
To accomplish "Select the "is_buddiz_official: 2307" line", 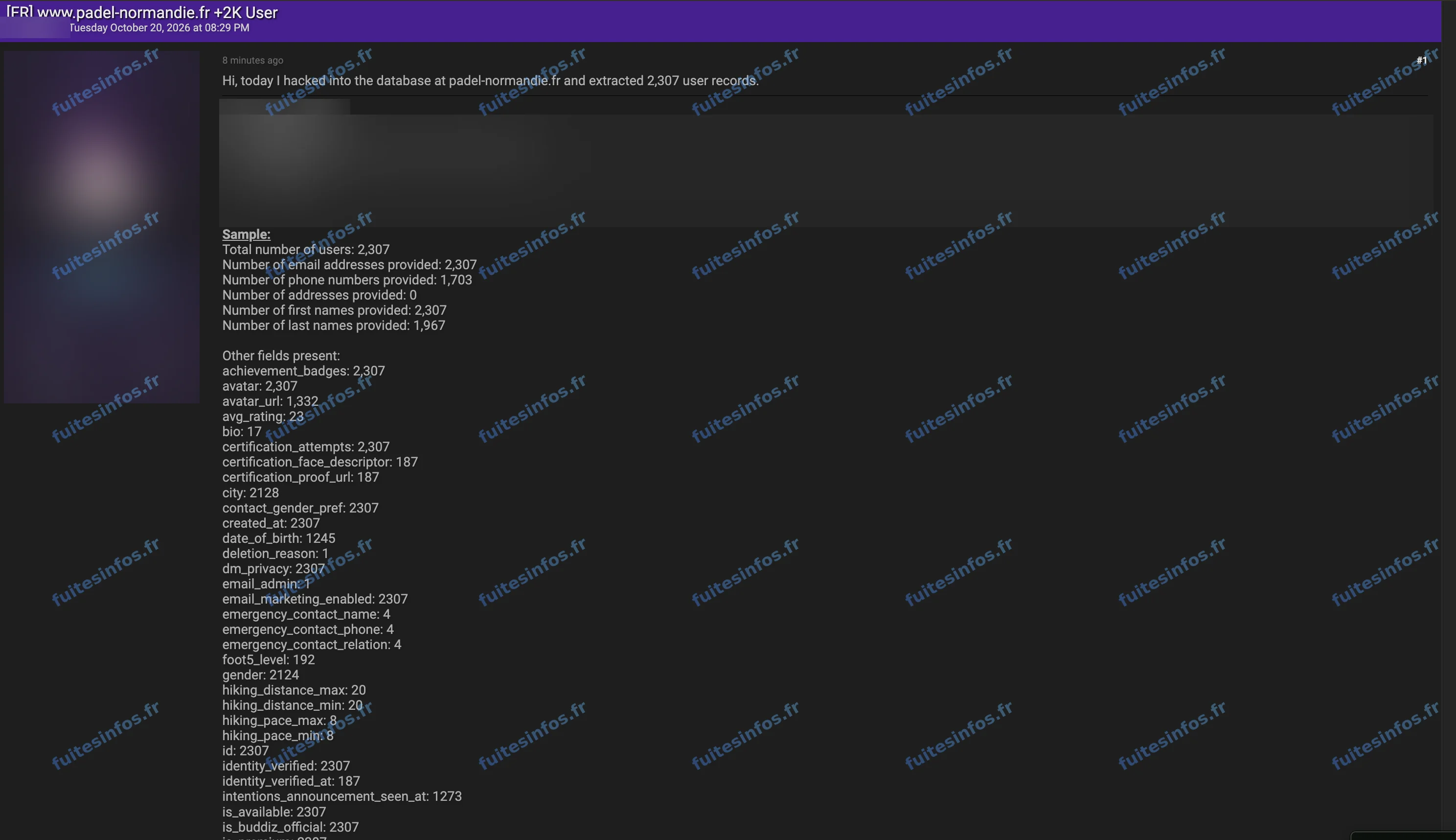I will point(291,827).
